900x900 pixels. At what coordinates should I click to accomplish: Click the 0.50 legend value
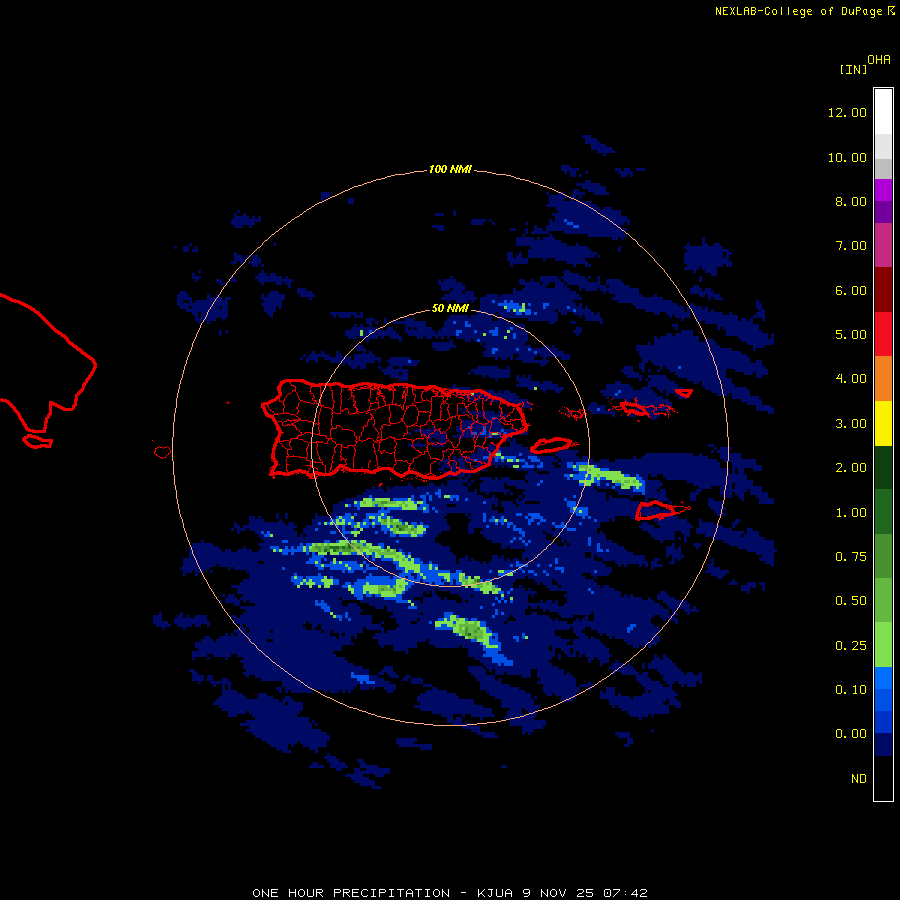coord(851,601)
